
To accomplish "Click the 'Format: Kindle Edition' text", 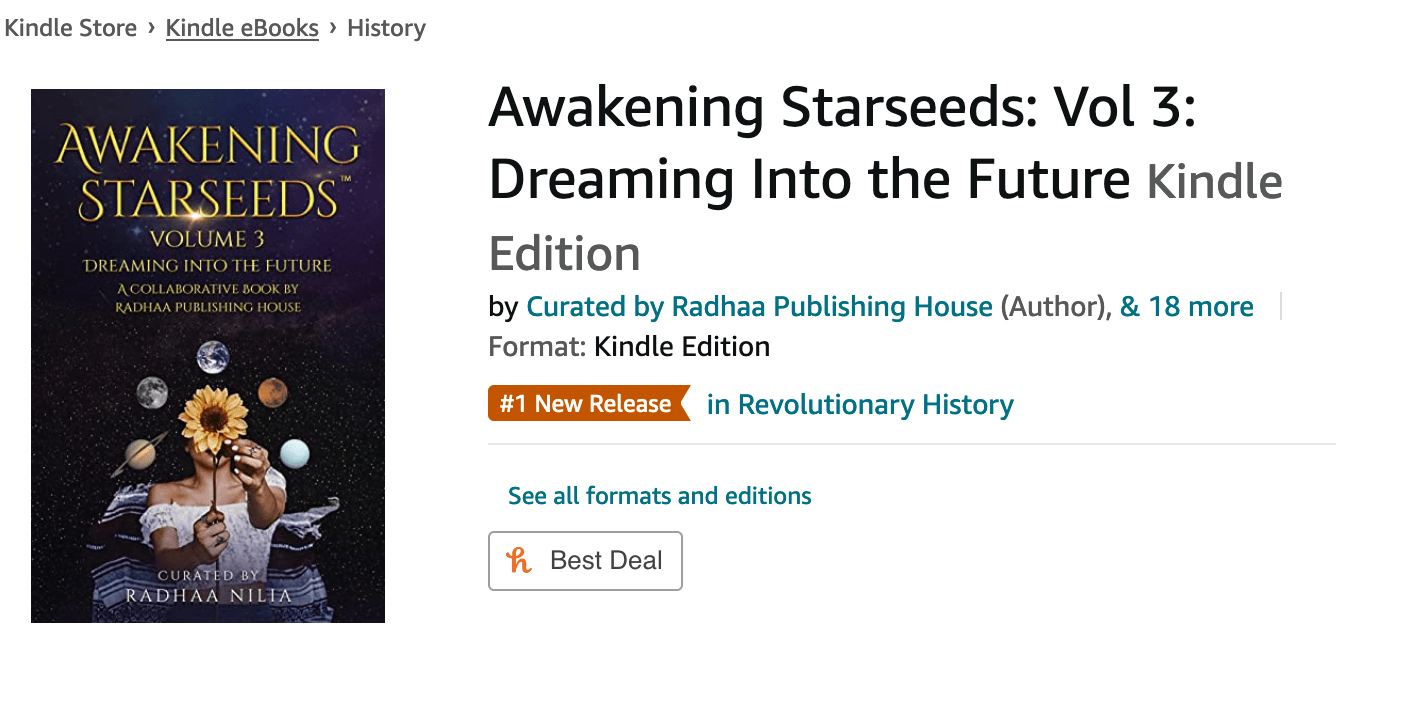I will [x=629, y=347].
